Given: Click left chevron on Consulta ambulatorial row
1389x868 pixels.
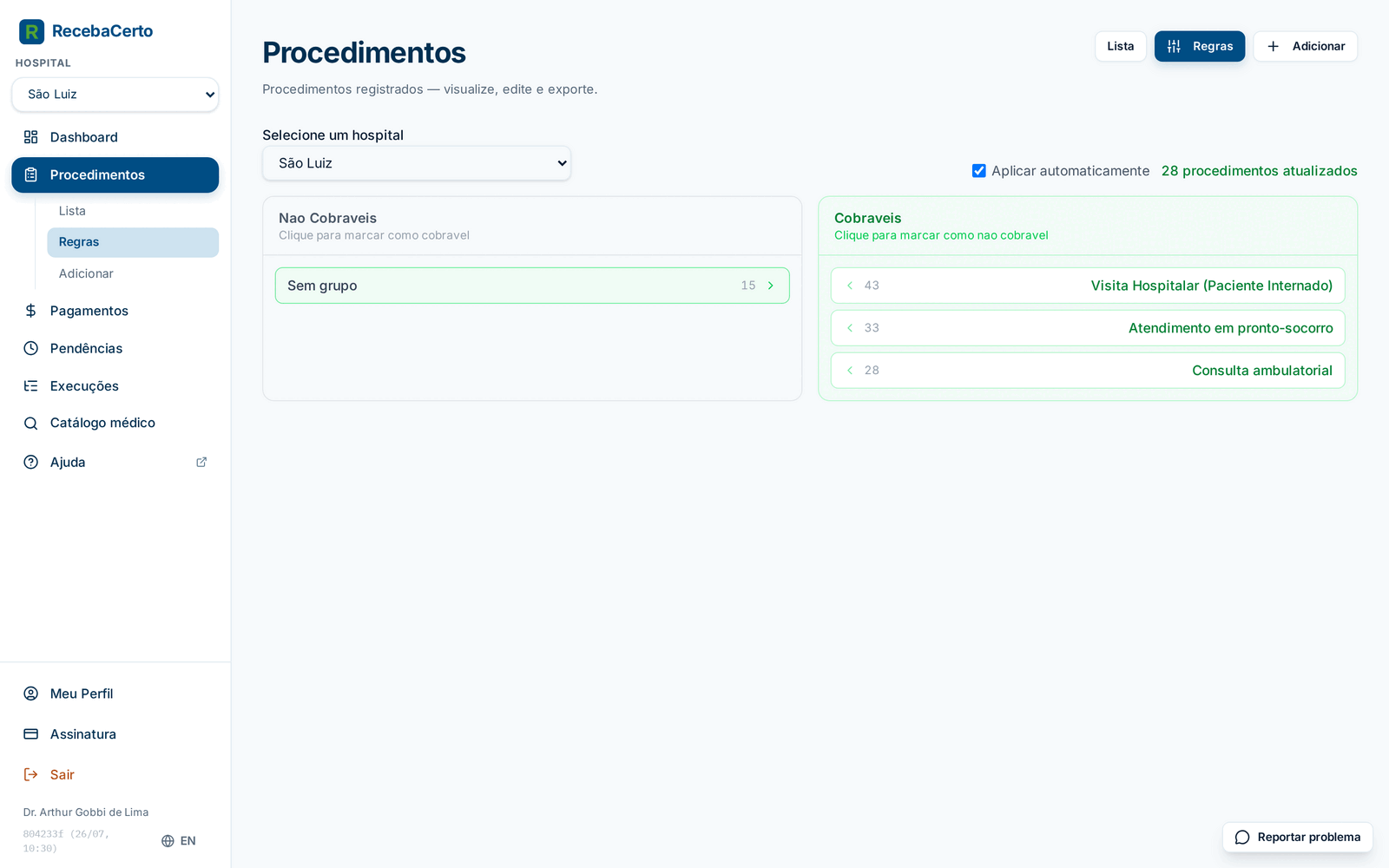Looking at the screenshot, I should pyautogui.click(x=850, y=371).
